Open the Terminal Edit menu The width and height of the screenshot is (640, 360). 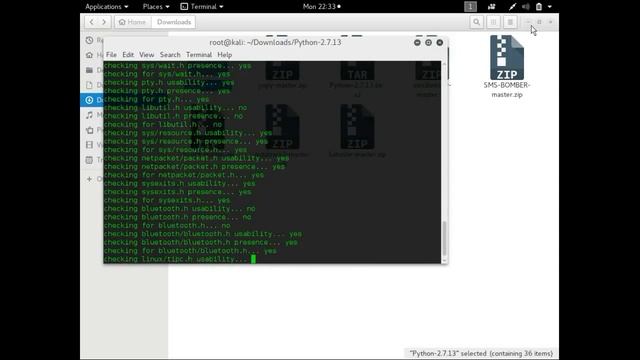point(128,55)
